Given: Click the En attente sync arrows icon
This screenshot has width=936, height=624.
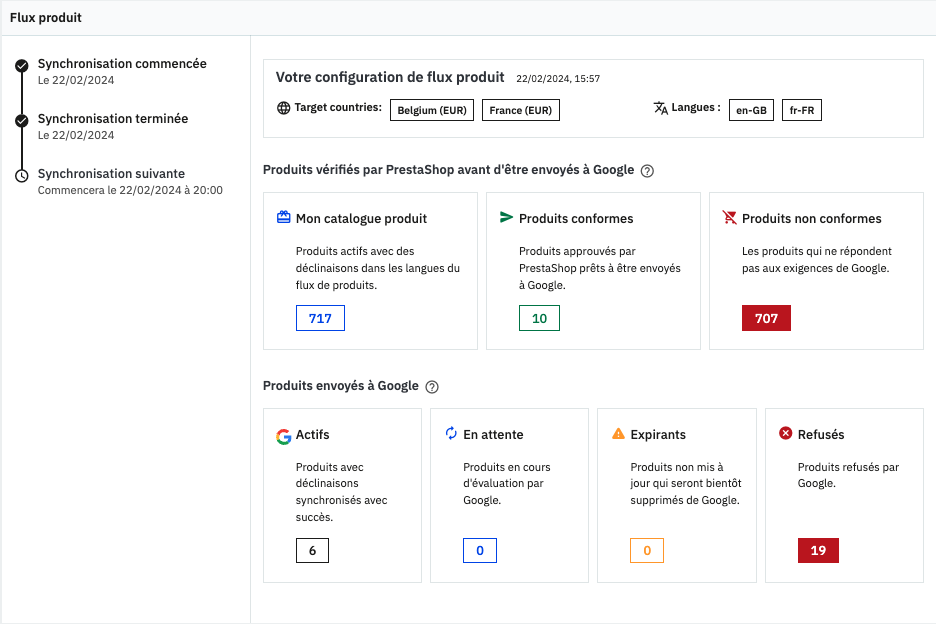Looking at the screenshot, I should [x=451, y=434].
